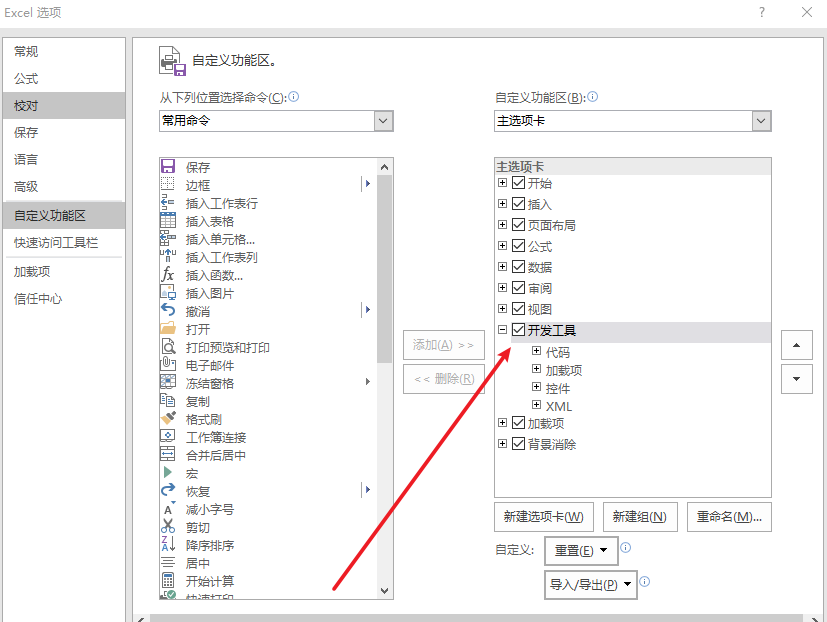This screenshot has height=622, width=827.
Task: Move selected tab down with arrow button
Action: (x=796, y=379)
